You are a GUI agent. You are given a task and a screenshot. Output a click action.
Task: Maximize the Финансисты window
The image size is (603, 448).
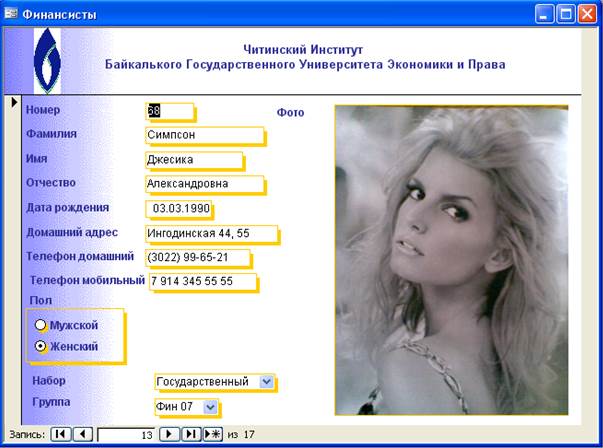(566, 14)
